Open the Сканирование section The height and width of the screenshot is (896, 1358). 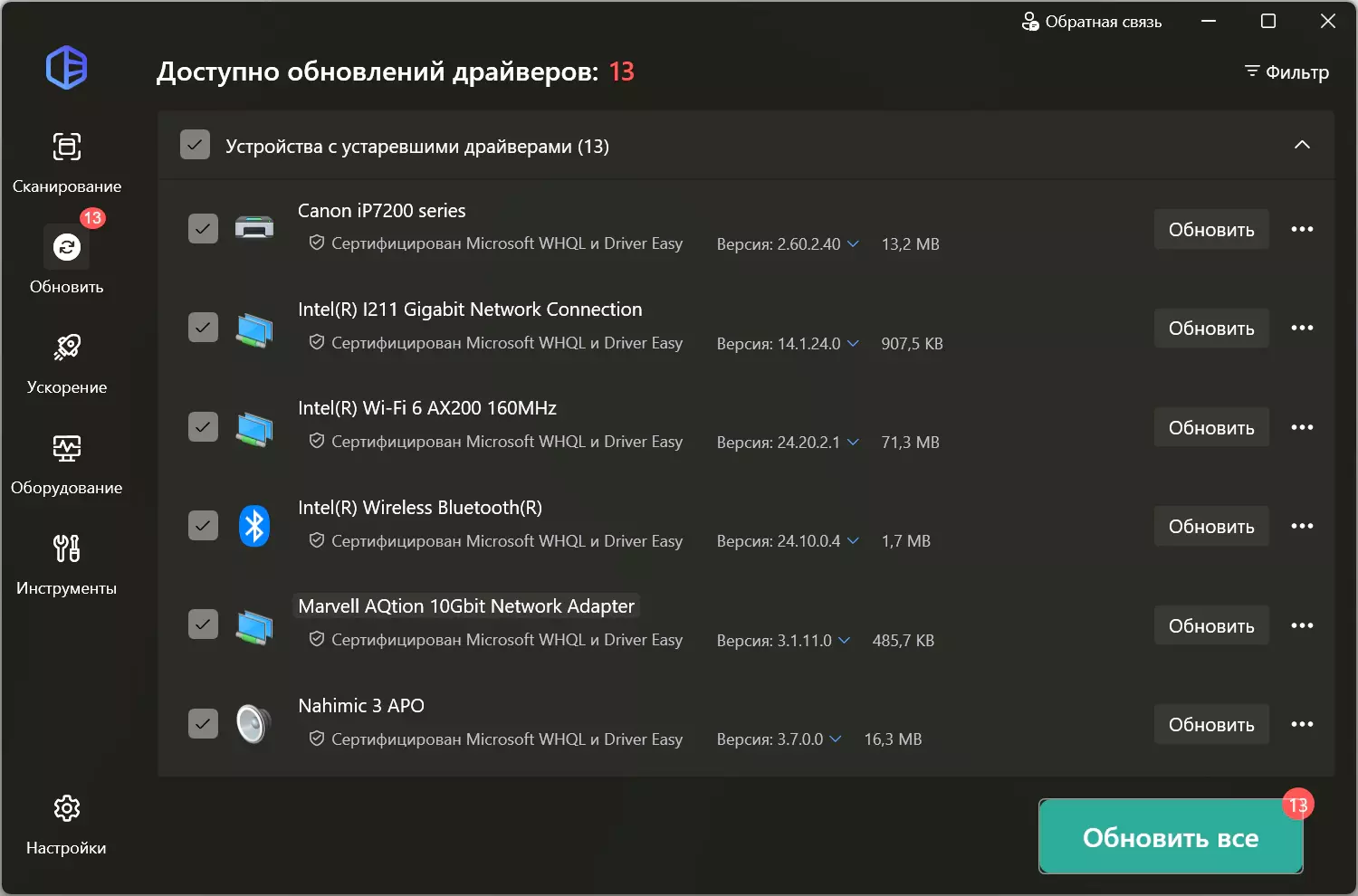pos(67,163)
